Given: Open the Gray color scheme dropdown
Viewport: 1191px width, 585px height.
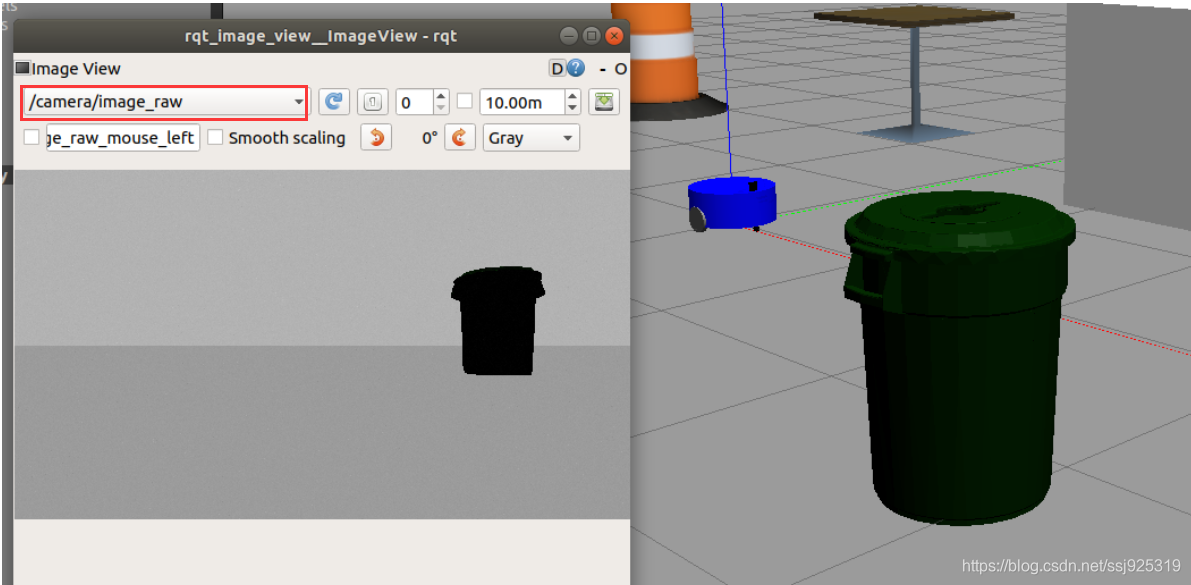Looking at the screenshot, I should click(531, 138).
